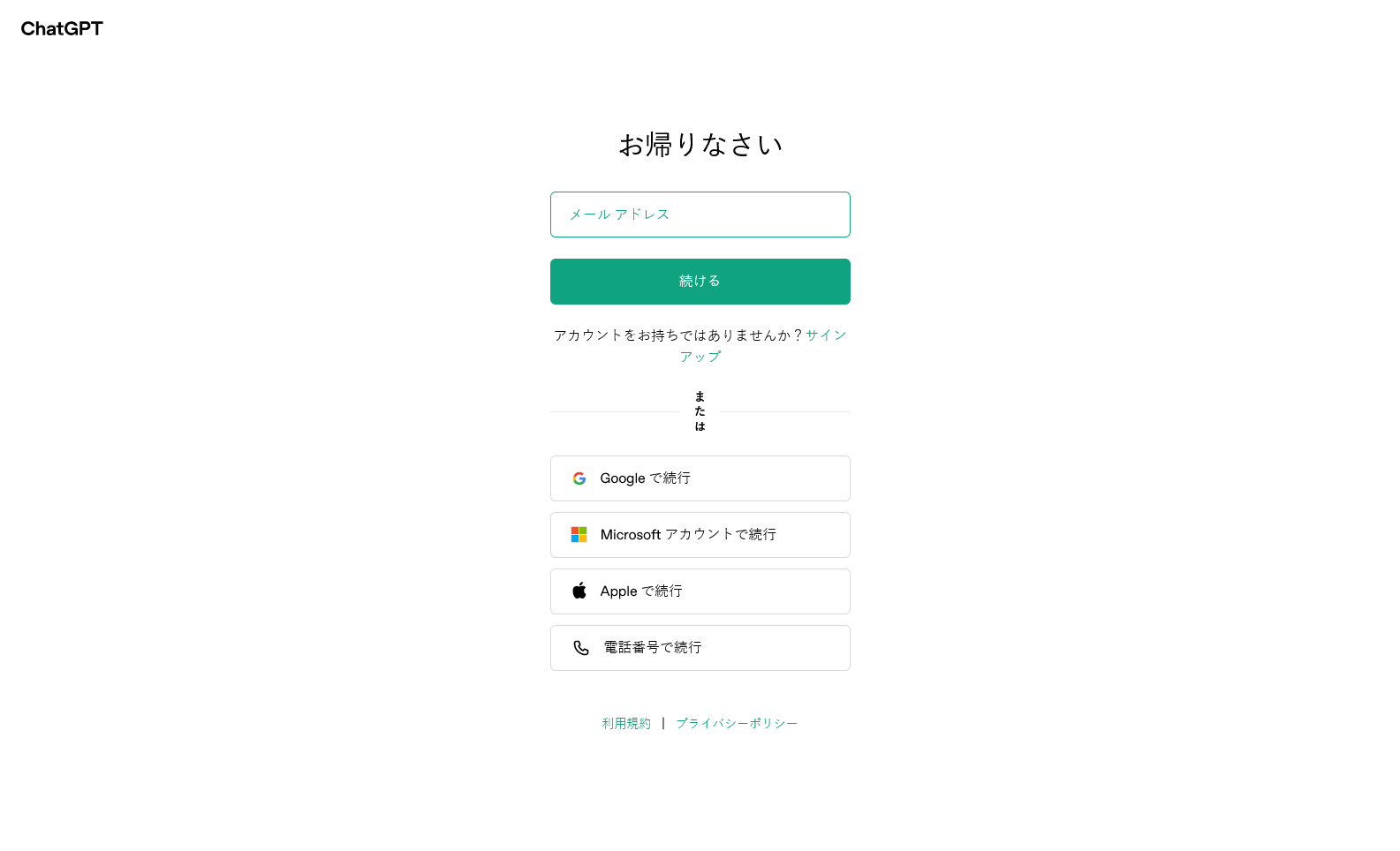This screenshot has height=851, width=1400.
Task: Open the プライバシーポリシー privacy policy link
Action: 737,724
